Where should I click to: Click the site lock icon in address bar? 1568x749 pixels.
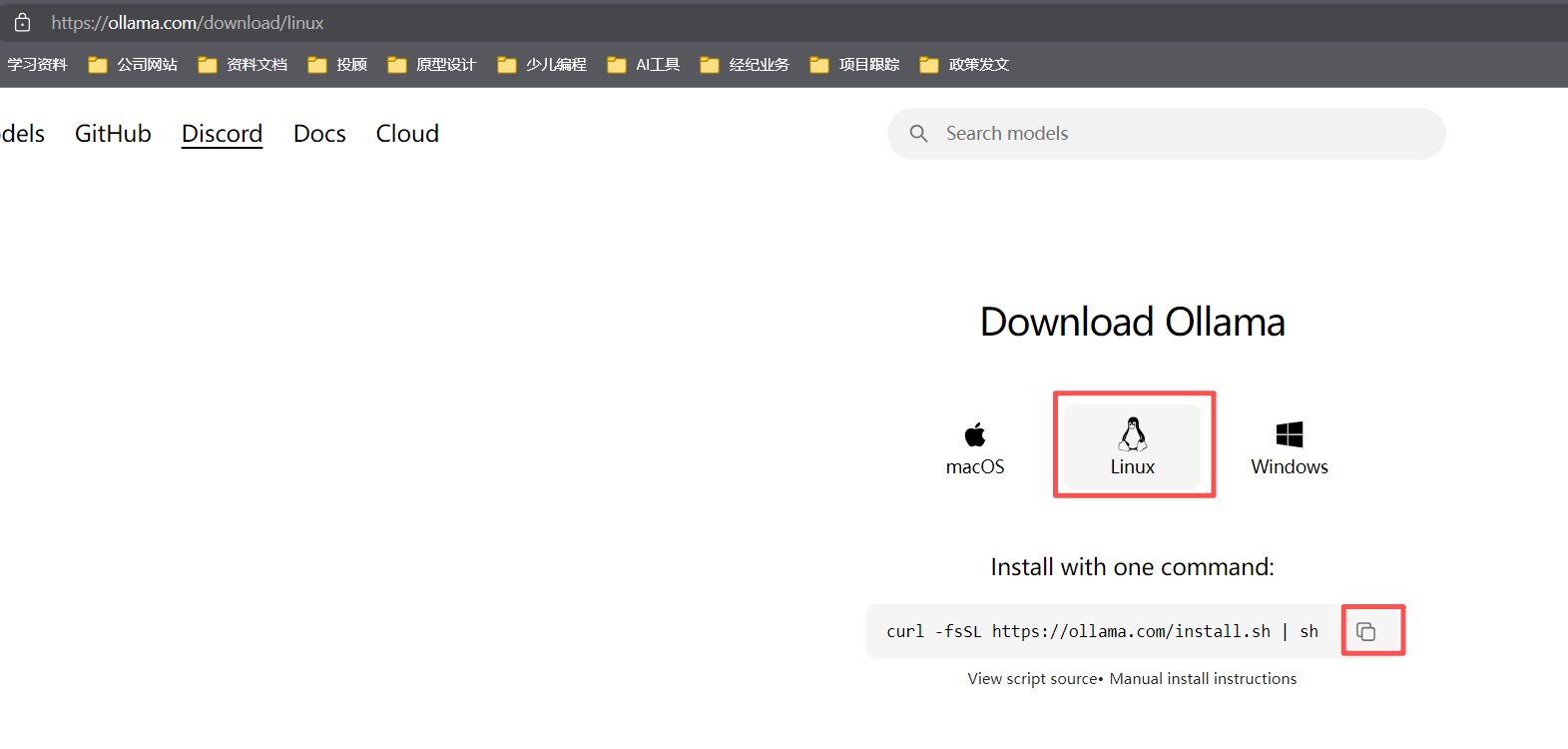(22, 22)
